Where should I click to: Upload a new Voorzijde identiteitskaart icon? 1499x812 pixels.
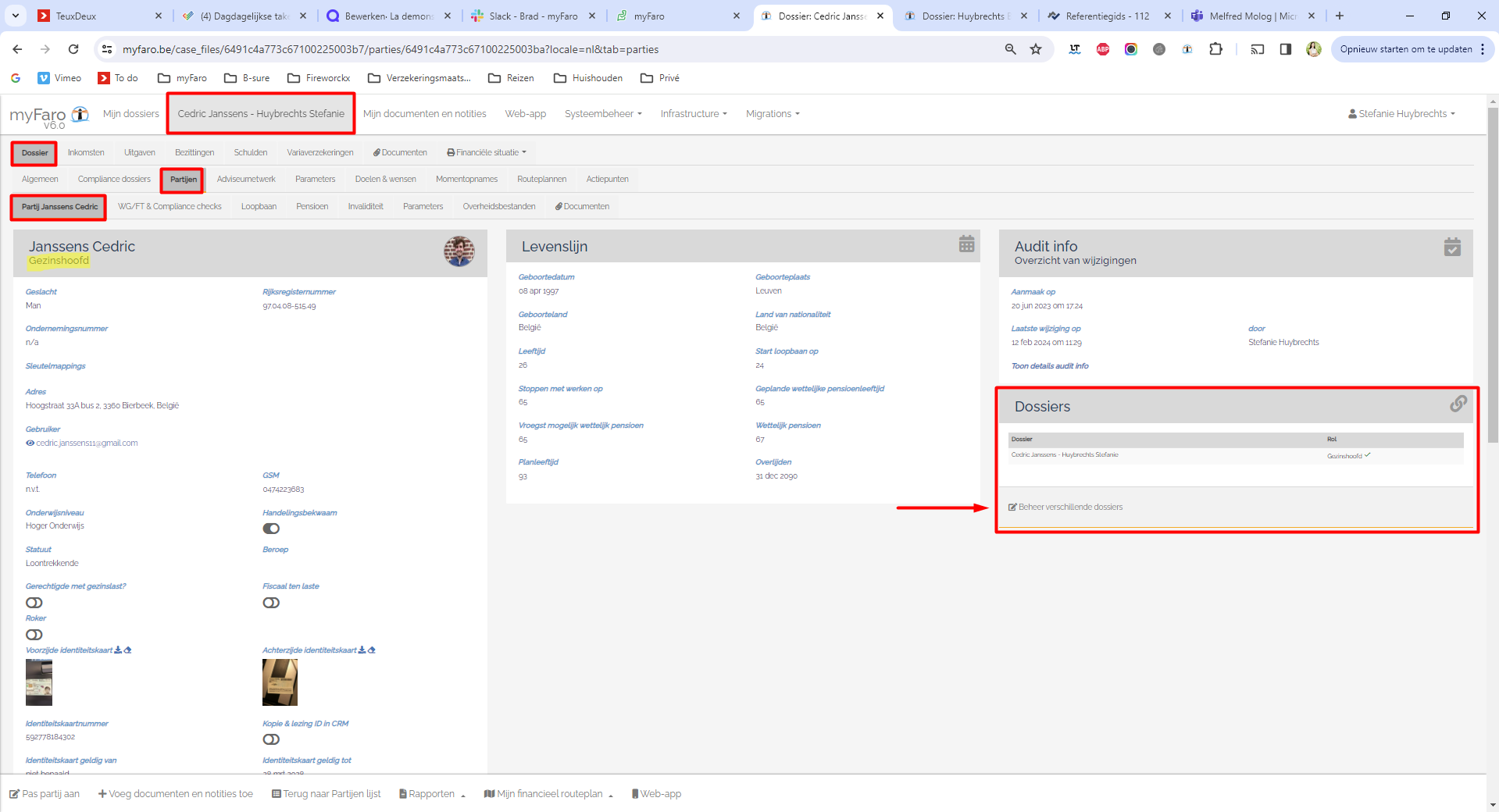click(x=127, y=650)
